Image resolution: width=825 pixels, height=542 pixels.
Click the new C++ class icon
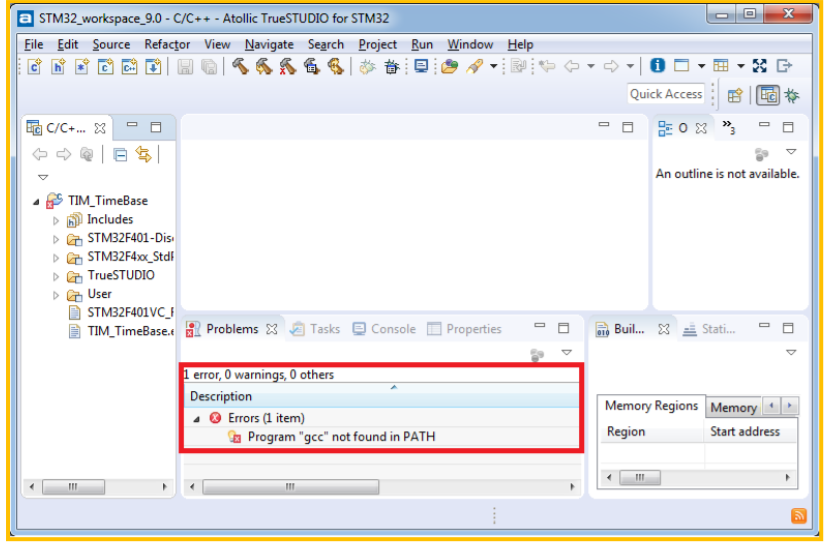[129, 67]
